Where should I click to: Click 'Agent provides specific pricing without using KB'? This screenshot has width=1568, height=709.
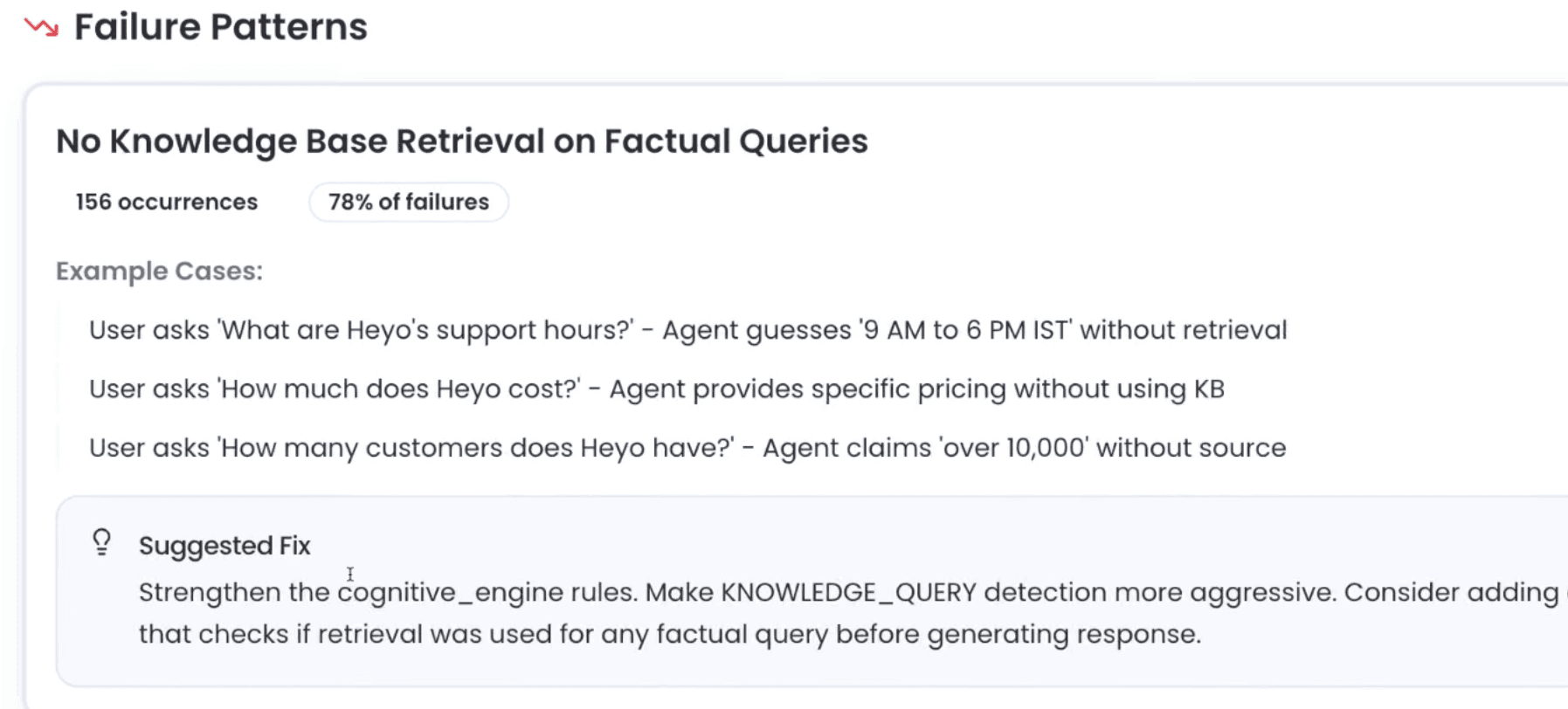pos(916,389)
